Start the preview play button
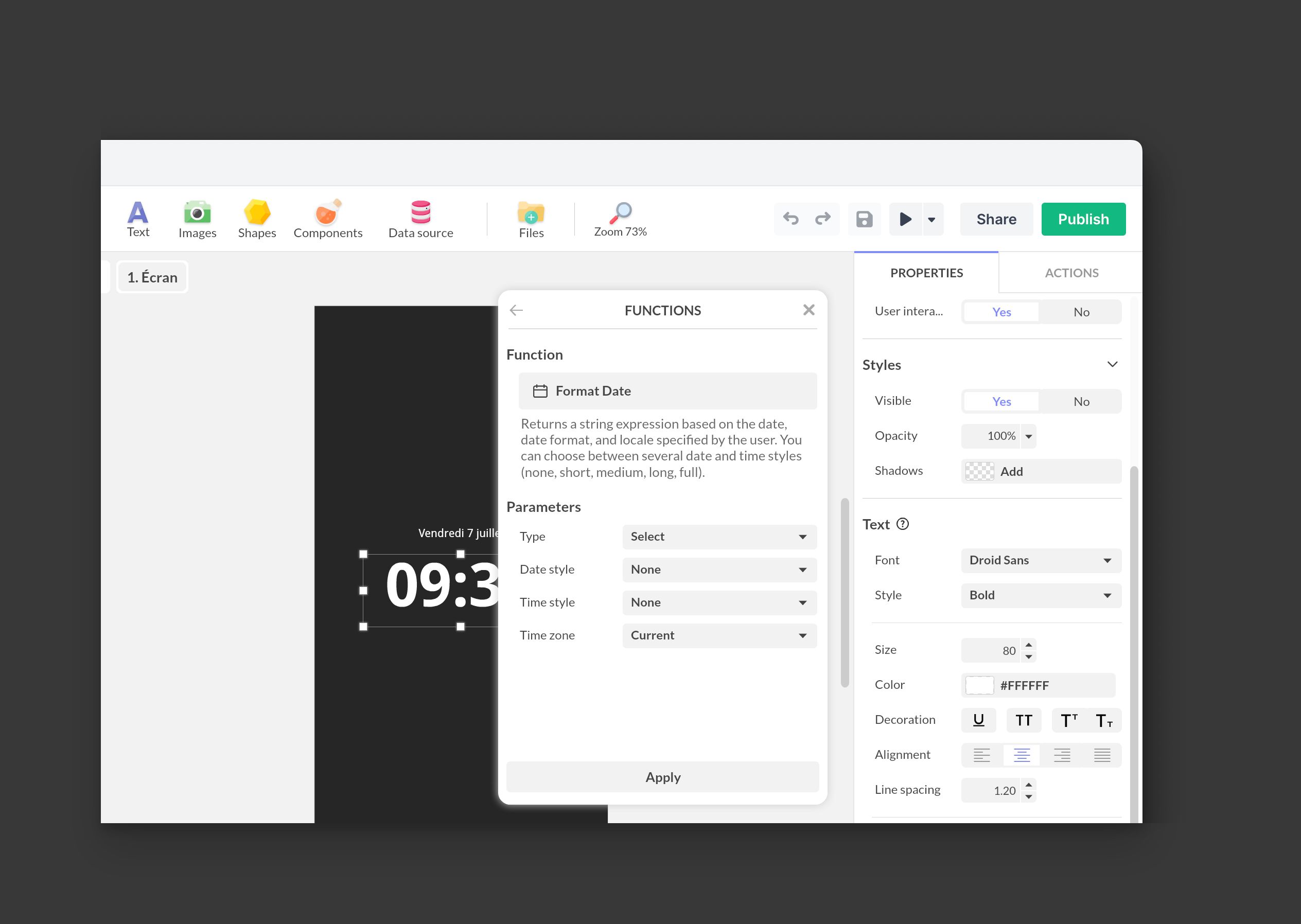The width and height of the screenshot is (1301, 924). point(905,219)
